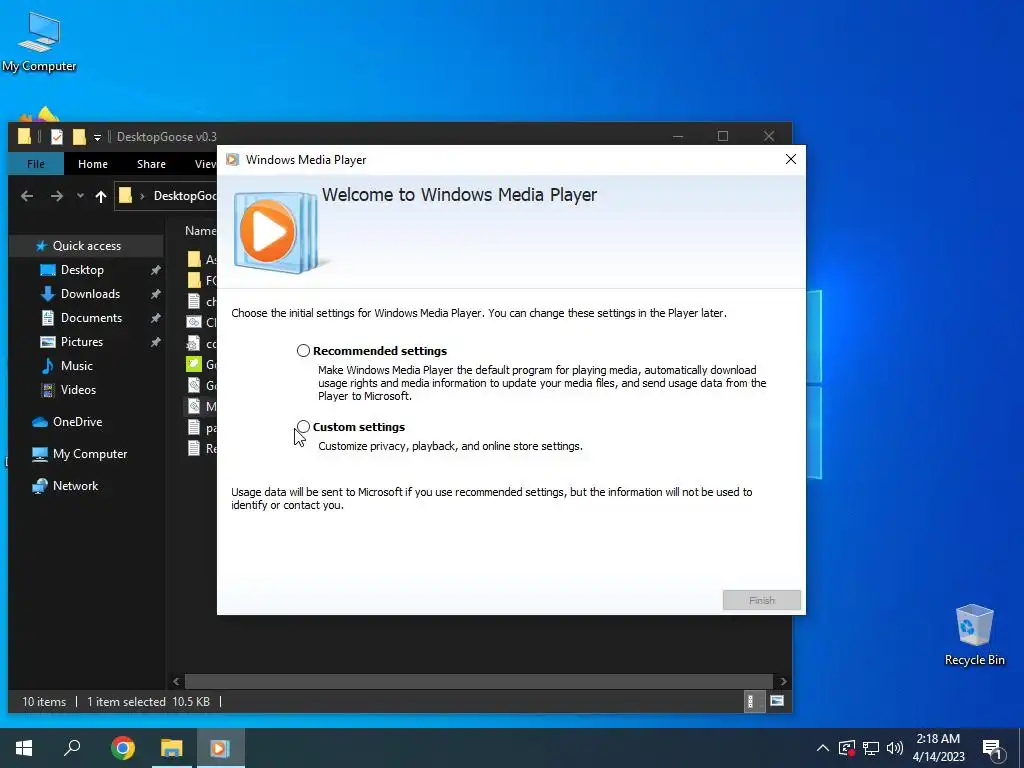Click the Media Player title bar icon
The height and width of the screenshot is (768, 1024).
tap(232, 159)
